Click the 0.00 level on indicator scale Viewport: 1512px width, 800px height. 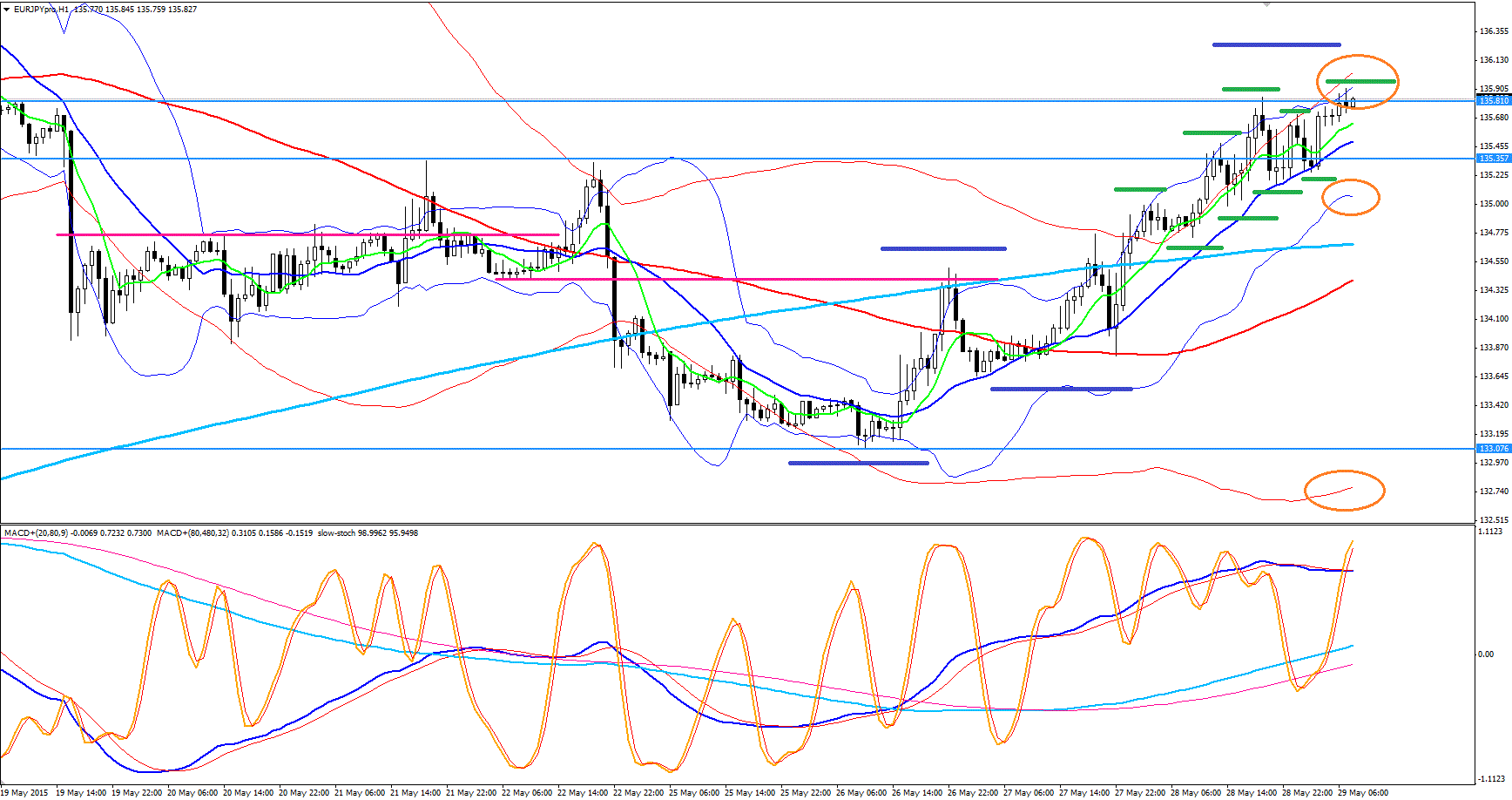1486,654
